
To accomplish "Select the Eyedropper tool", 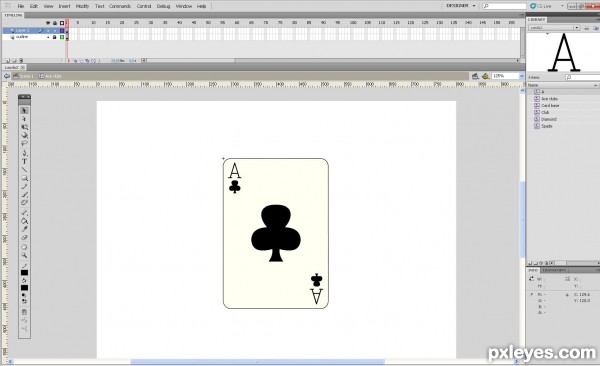I will tap(24, 229).
